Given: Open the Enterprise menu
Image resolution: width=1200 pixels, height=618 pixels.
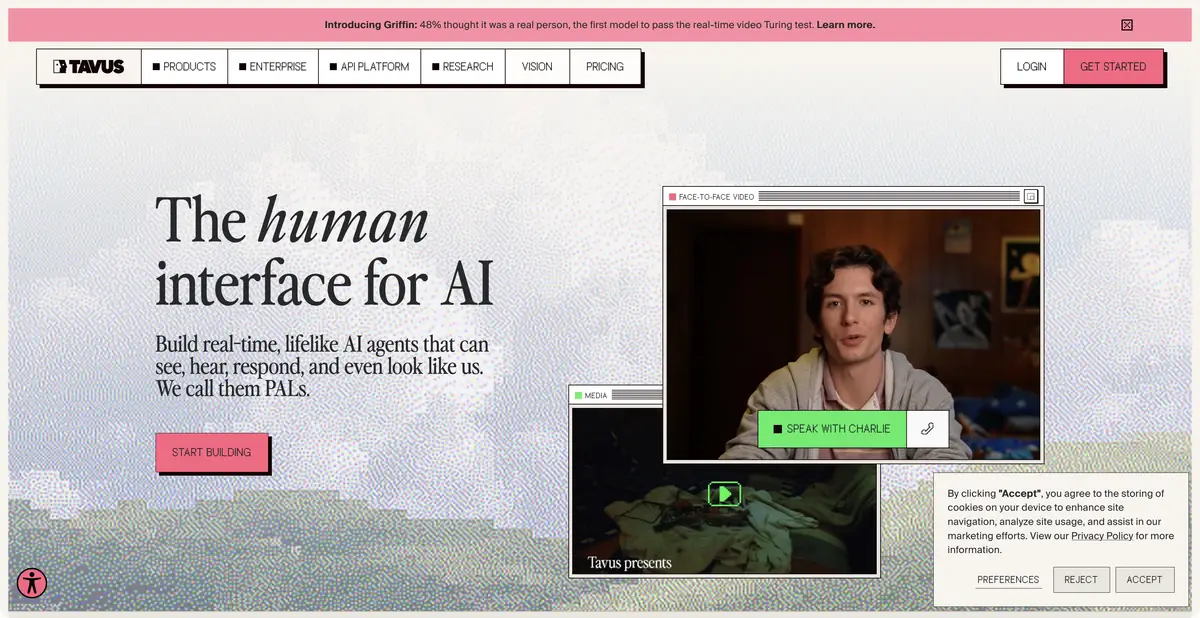Looking at the screenshot, I should pyautogui.click(x=273, y=67).
